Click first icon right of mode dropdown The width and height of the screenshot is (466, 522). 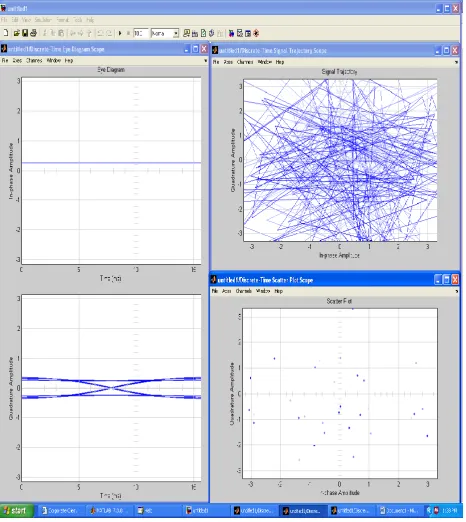pos(186,33)
